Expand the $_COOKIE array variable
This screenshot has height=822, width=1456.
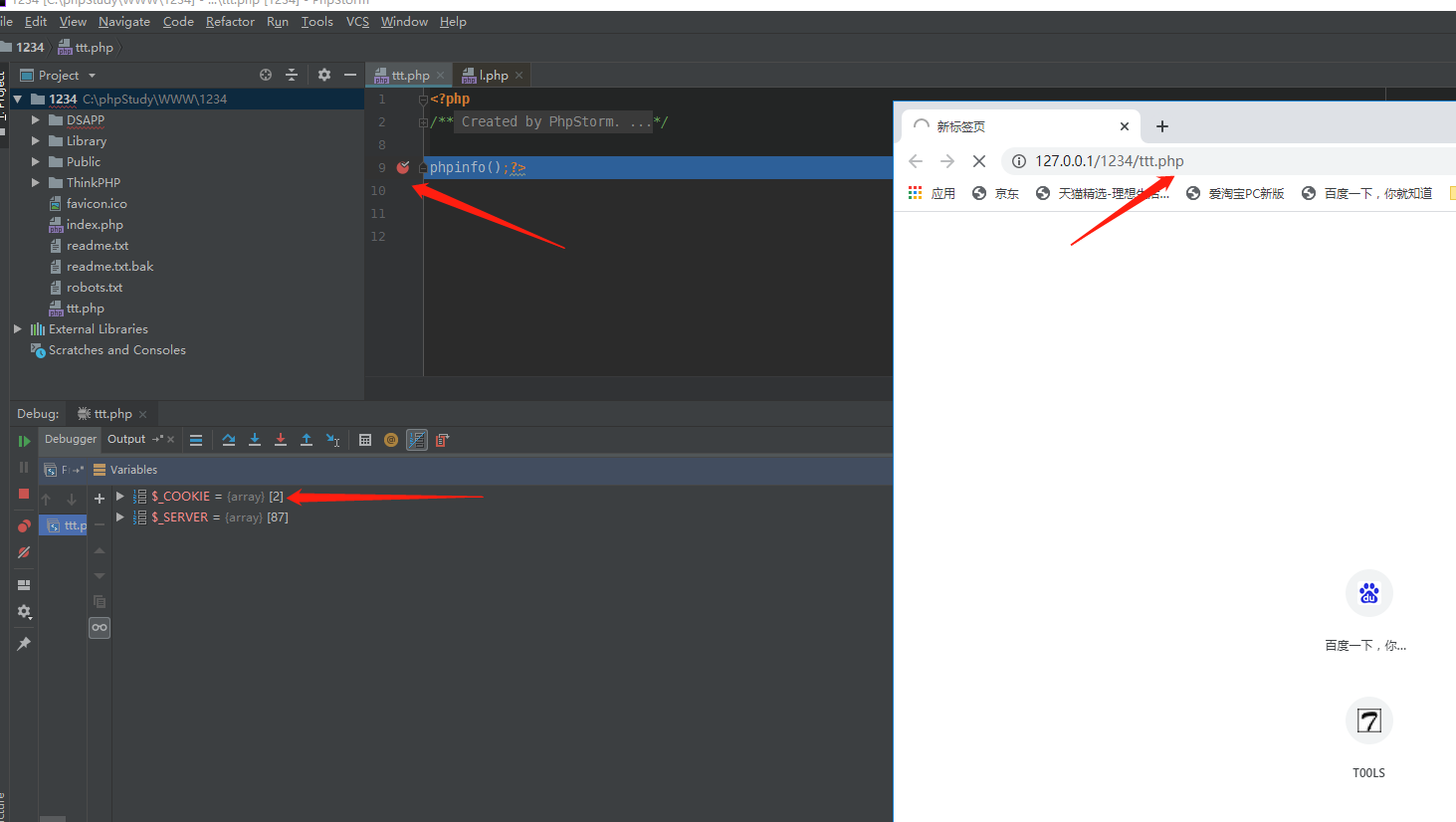coord(120,496)
